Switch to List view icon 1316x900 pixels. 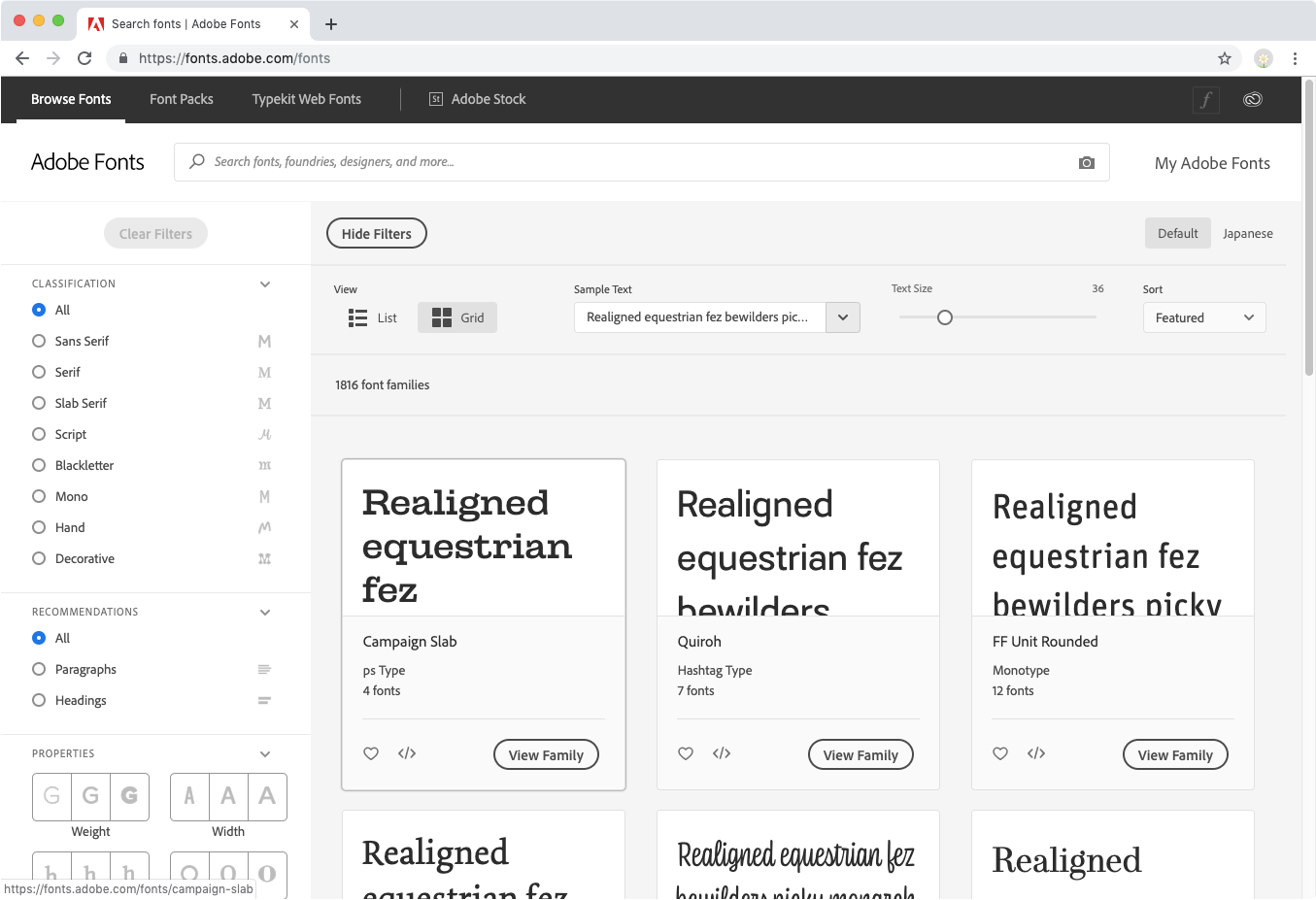click(357, 317)
